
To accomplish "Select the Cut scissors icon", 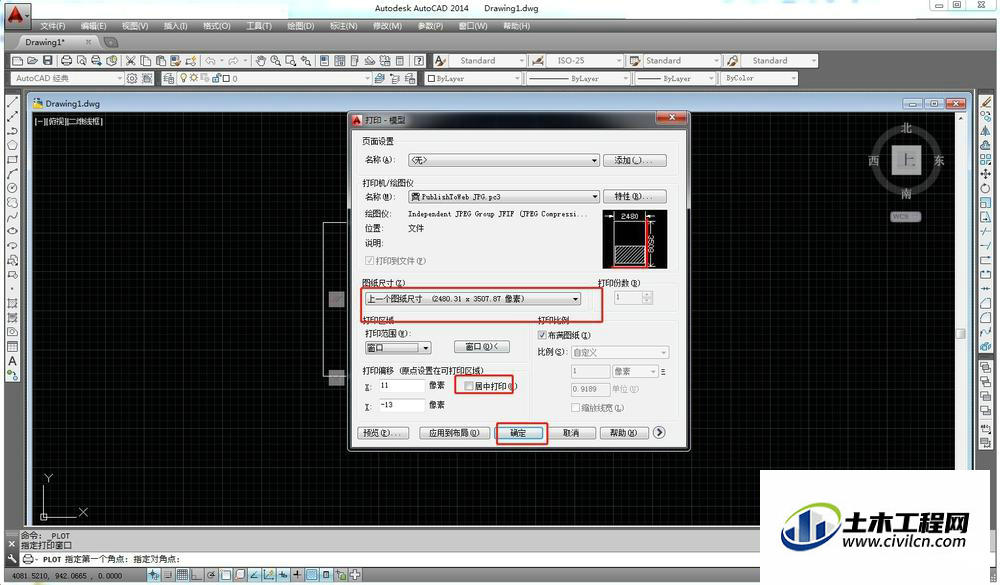I will coord(131,61).
